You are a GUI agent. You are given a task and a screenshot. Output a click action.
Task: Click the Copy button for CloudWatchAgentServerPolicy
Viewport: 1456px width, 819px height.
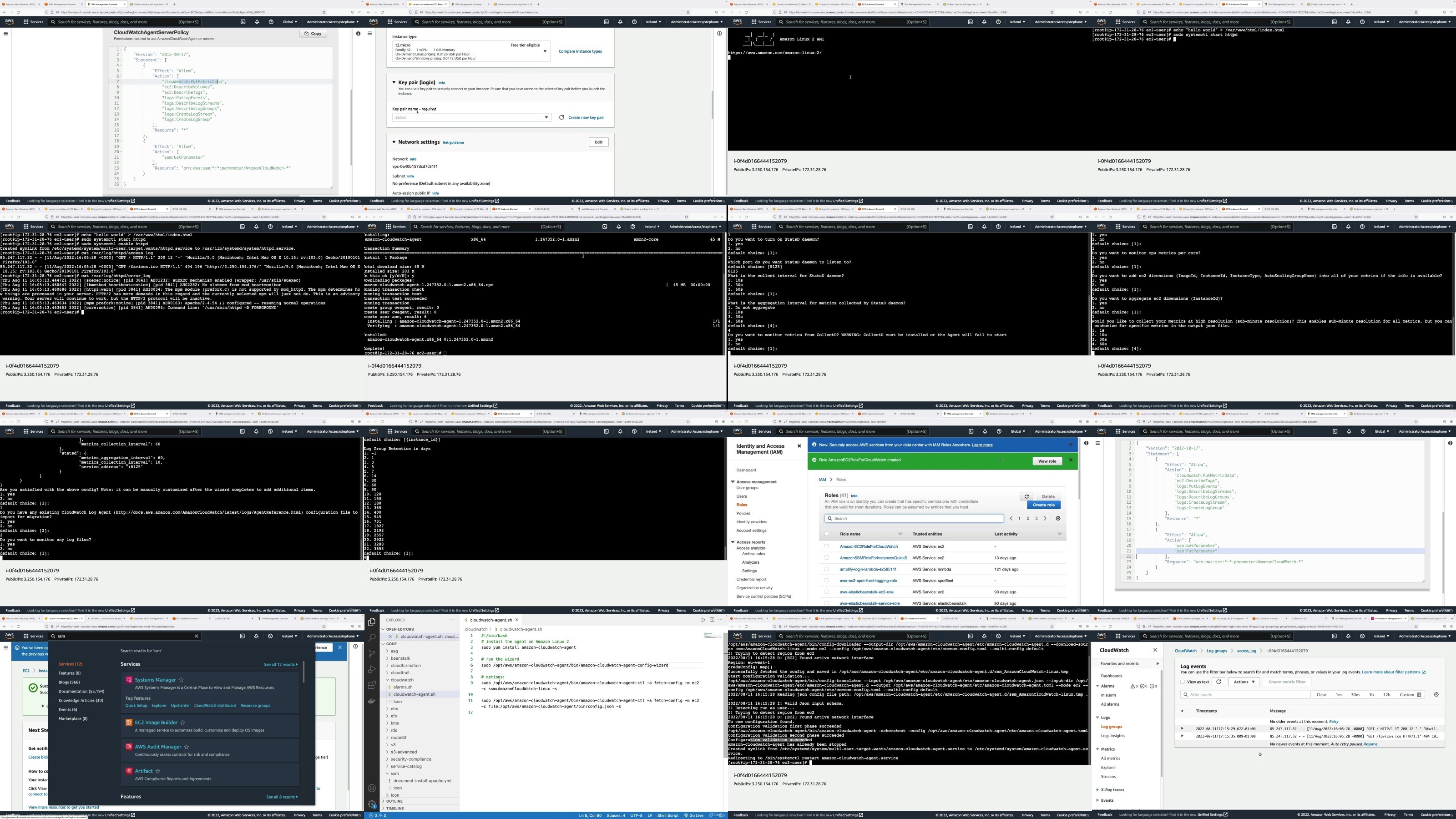tap(313, 33)
